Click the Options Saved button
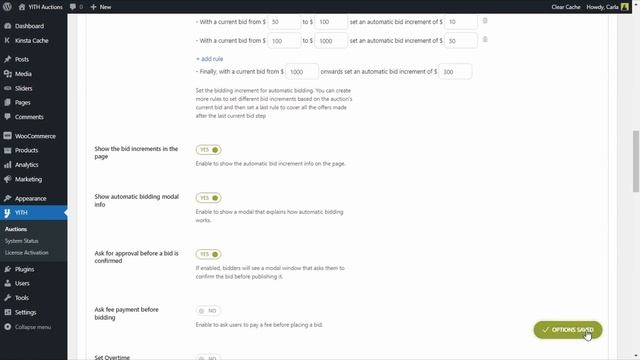 click(x=568, y=330)
